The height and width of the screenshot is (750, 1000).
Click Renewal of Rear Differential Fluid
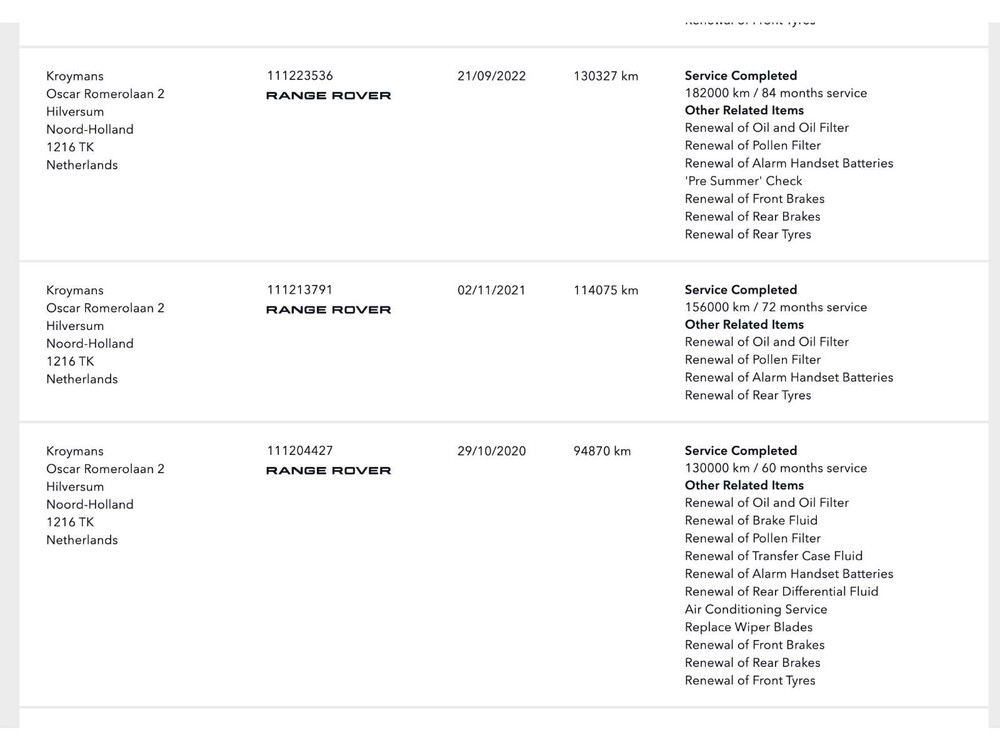tap(781, 591)
